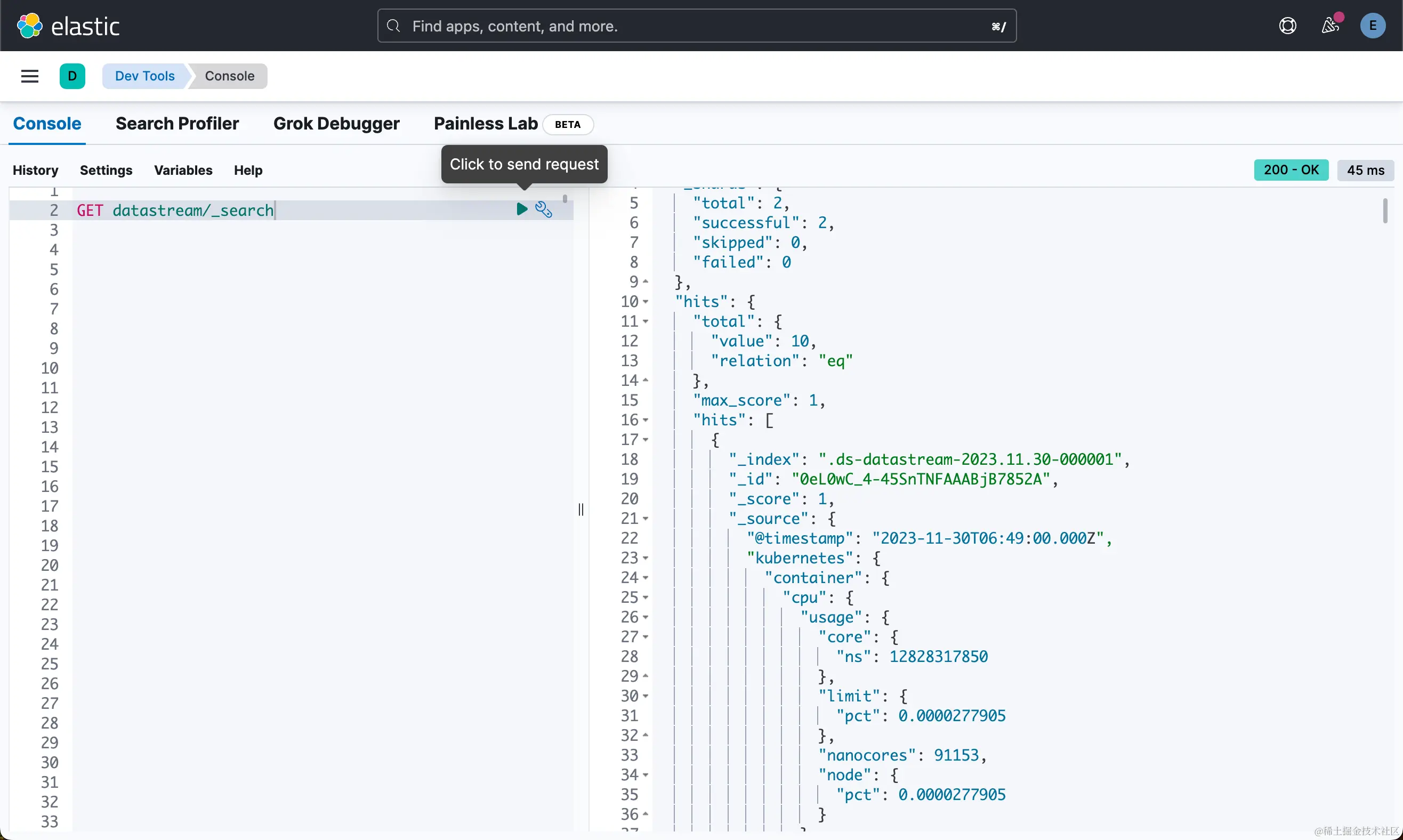Collapse the "_source" object on line 21
1403x840 pixels.
646,519
